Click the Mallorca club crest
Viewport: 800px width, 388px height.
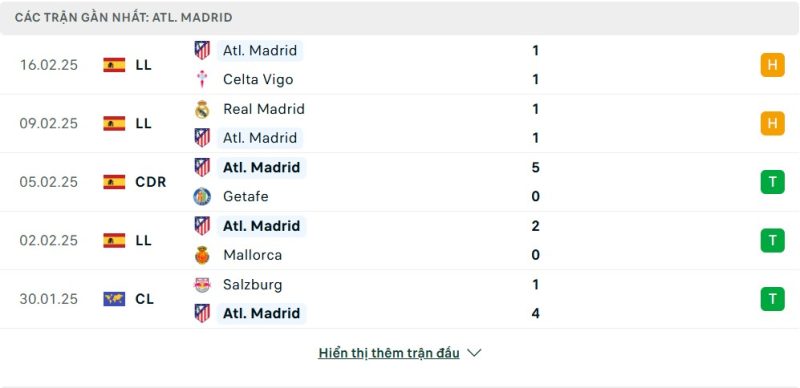tap(202, 255)
